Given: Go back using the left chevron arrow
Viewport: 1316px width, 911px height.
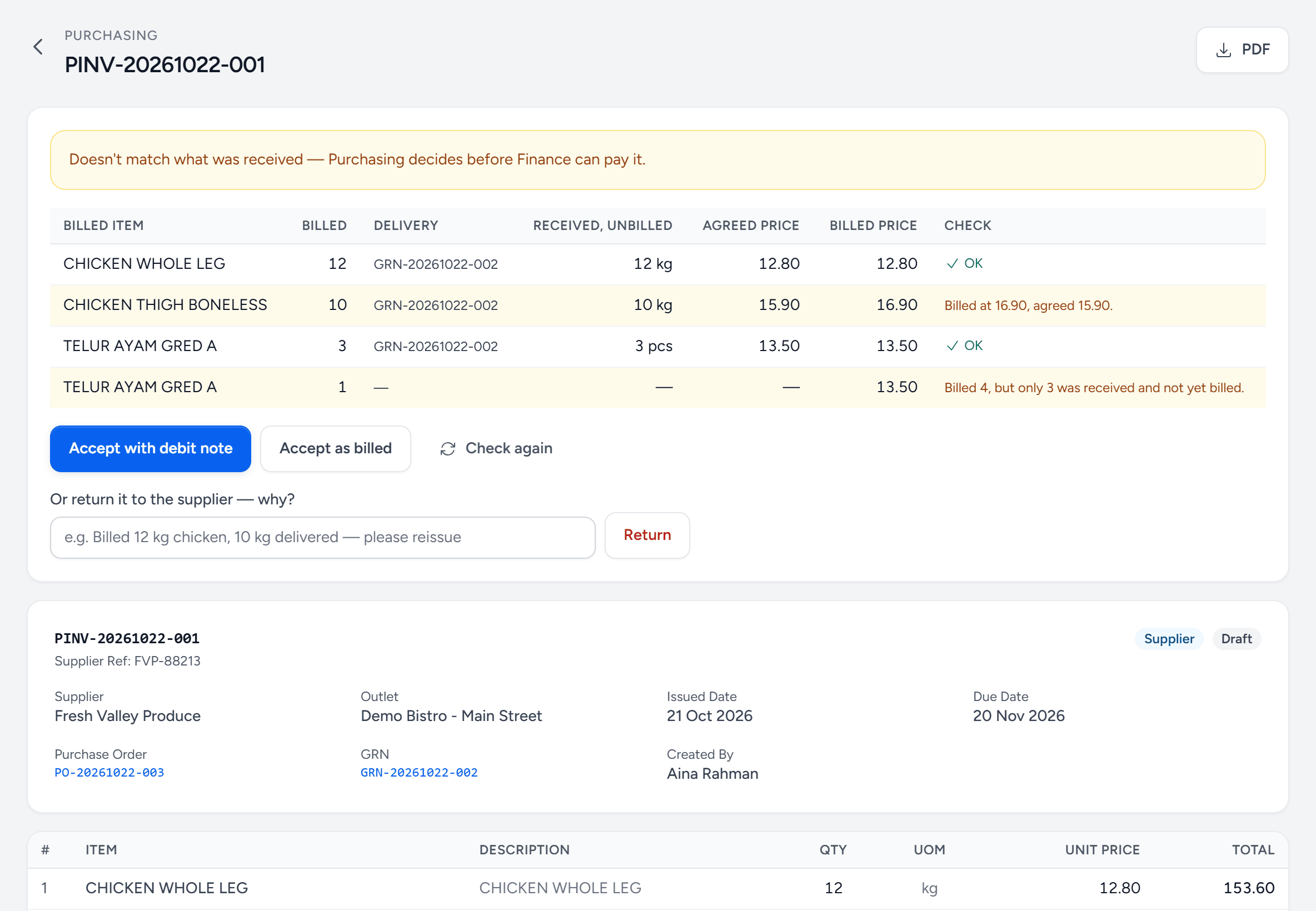Looking at the screenshot, I should (38, 47).
